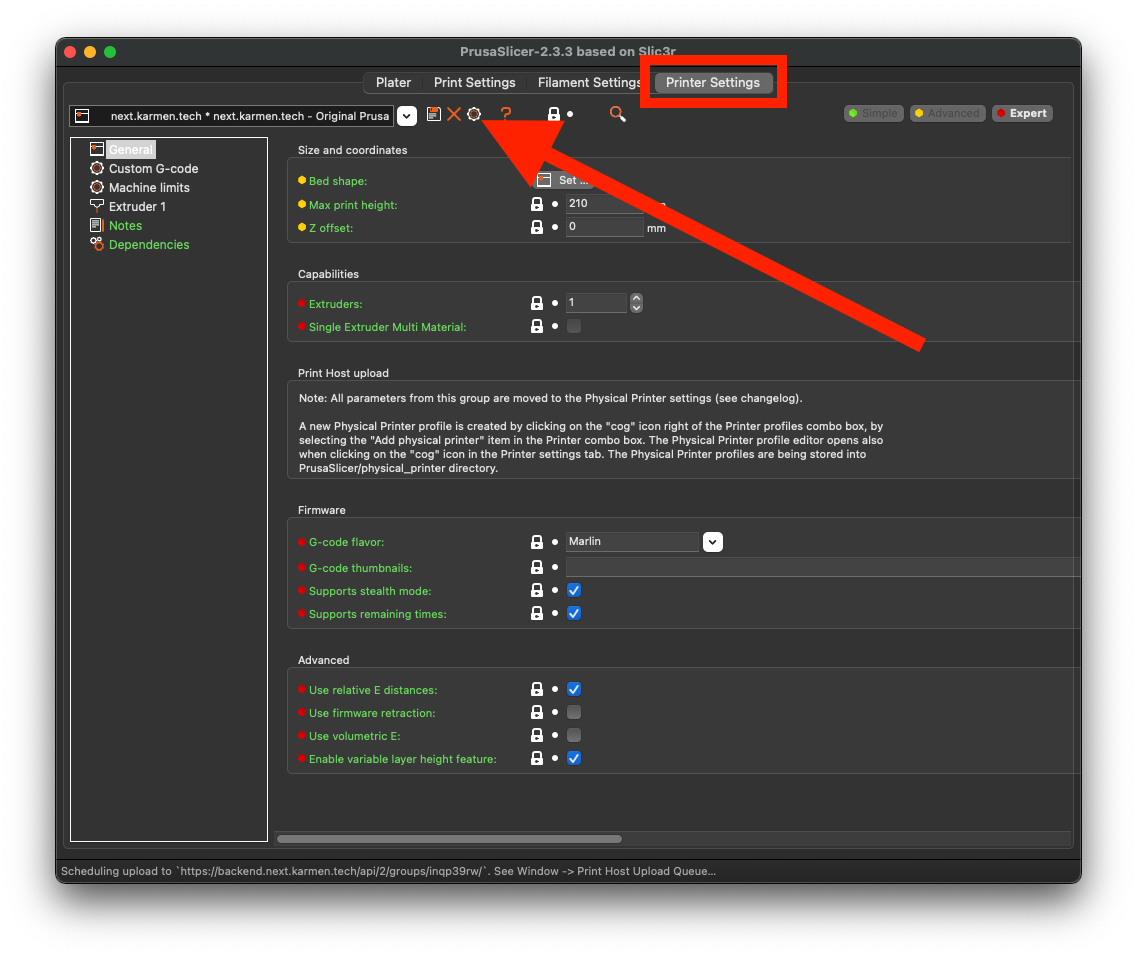Click the lock icon in the top toolbar
Image resolution: width=1137 pixels, height=957 pixels.
tap(554, 114)
